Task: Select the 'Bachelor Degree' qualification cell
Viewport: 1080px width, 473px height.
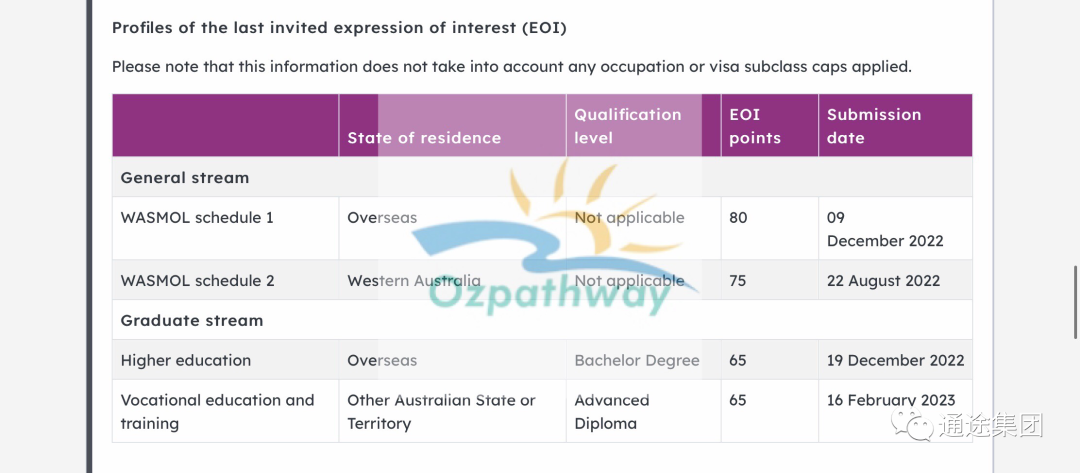Action: 636,360
